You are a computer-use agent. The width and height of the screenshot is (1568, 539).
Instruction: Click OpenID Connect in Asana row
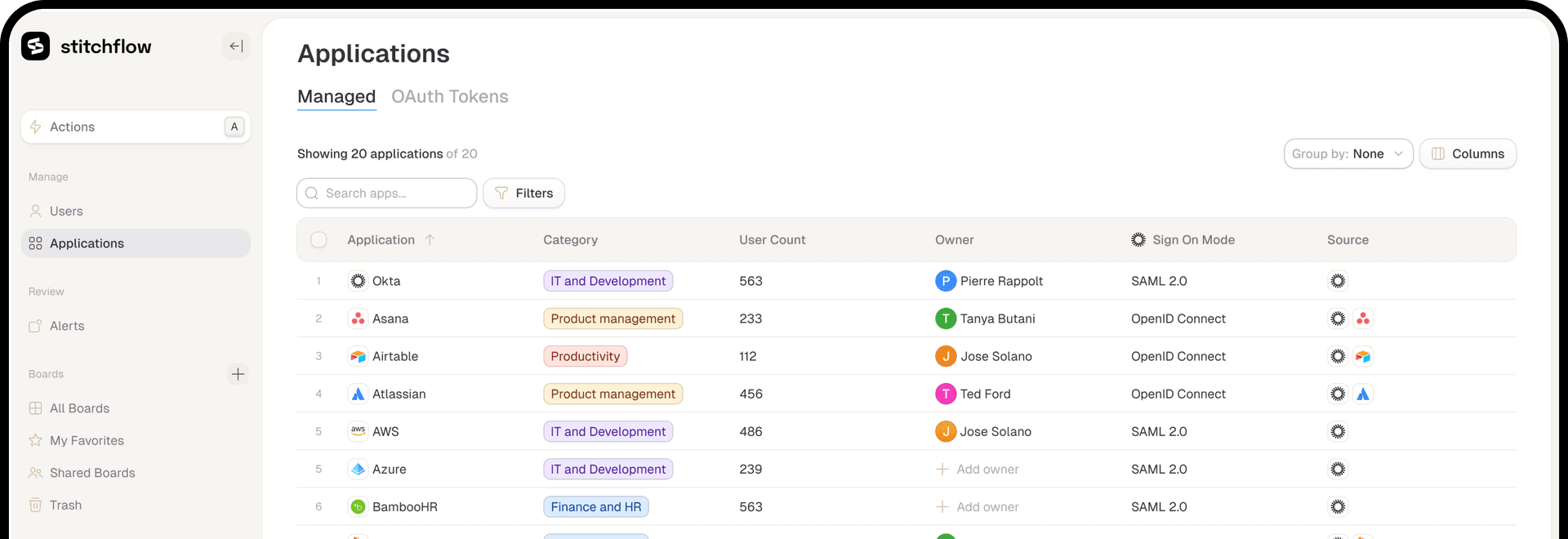pyautogui.click(x=1178, y=318)
